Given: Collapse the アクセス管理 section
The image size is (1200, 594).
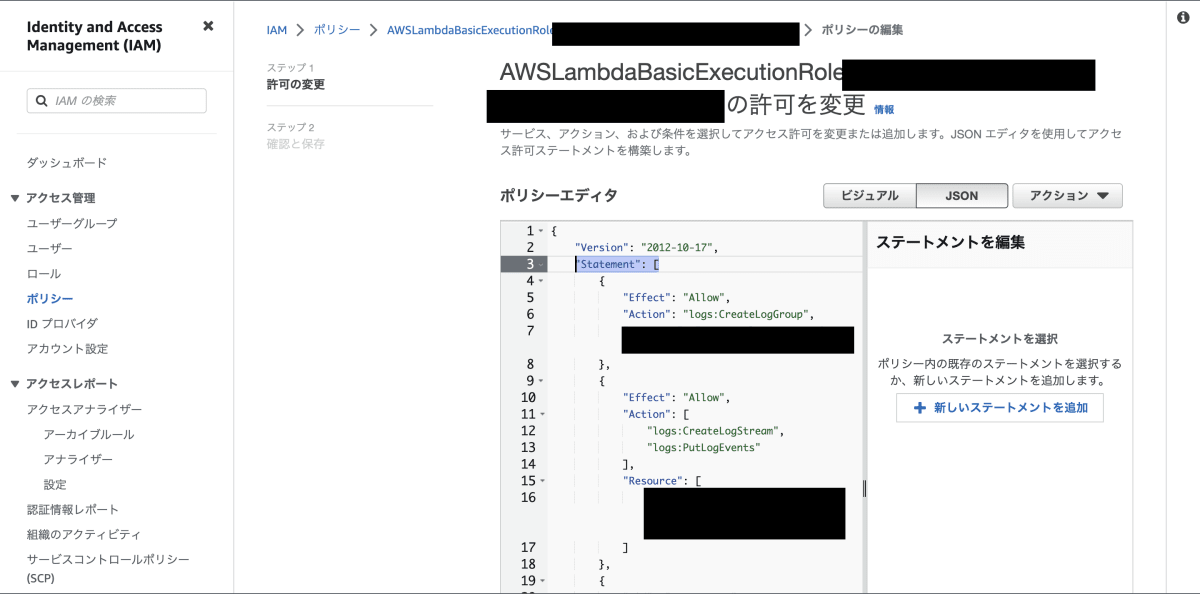Looking at the screenshot, I should pos(15,198).
